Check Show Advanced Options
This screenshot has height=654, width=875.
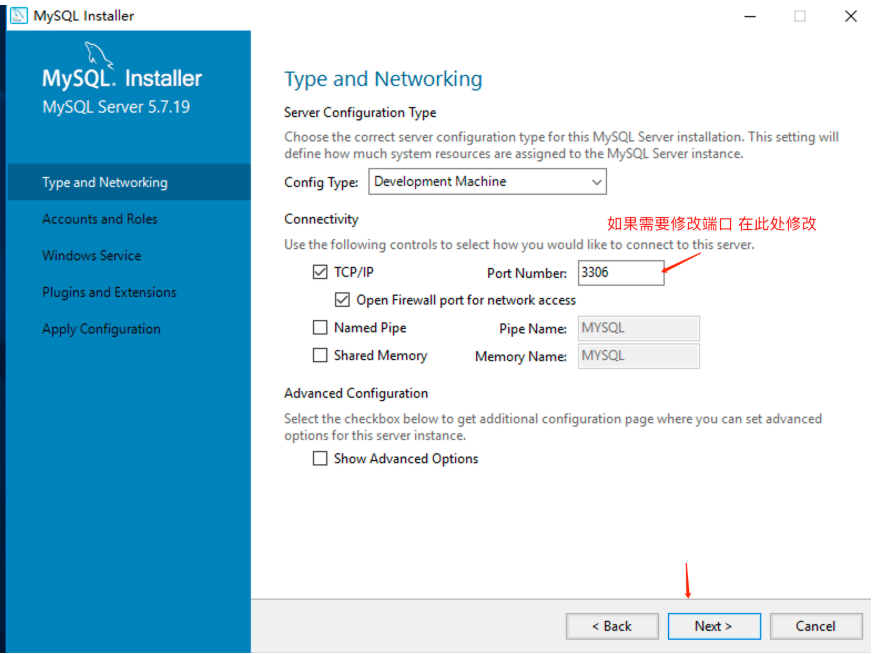click(x=320, y=459)
